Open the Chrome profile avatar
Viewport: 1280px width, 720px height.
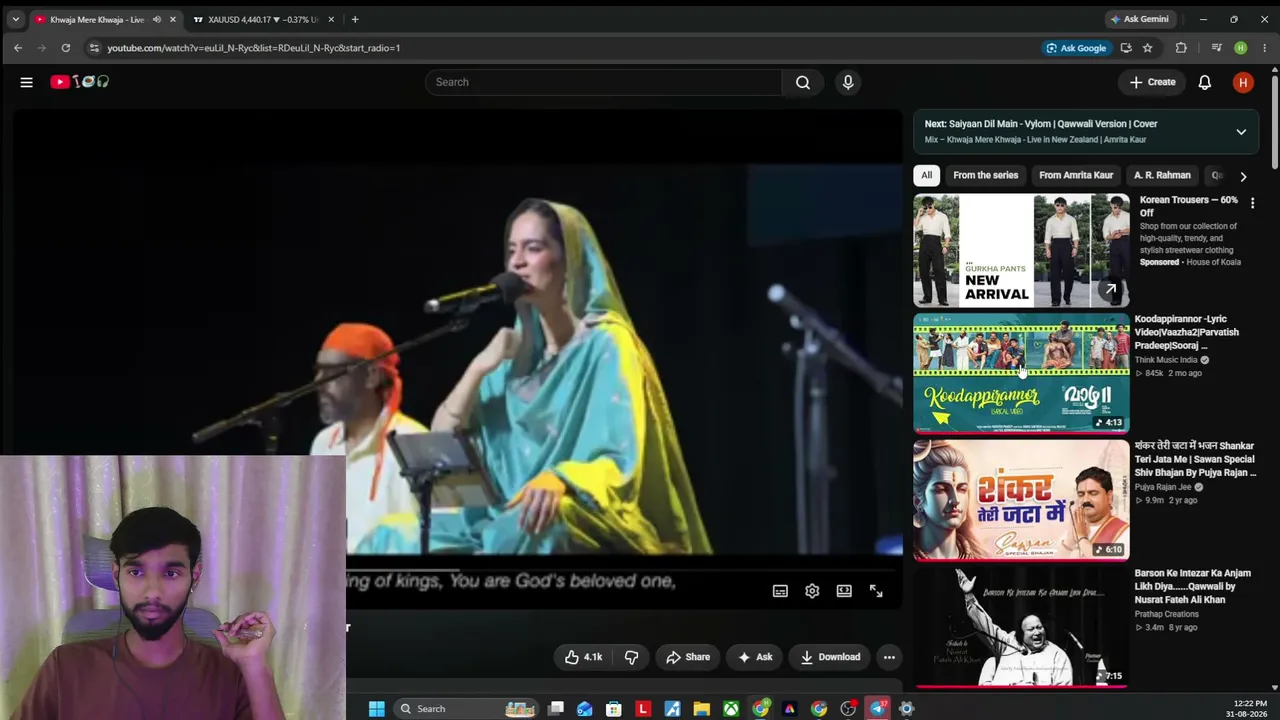(1241, 48)
